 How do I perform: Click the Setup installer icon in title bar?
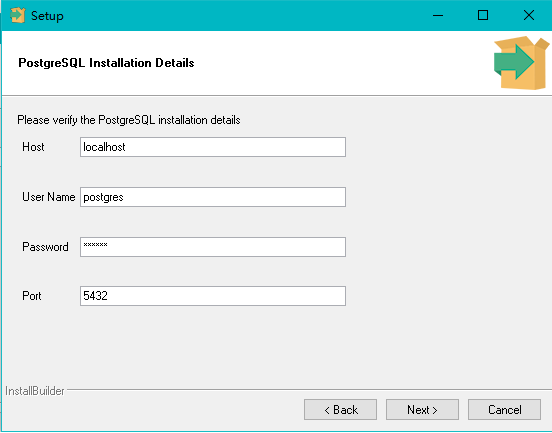18,15
